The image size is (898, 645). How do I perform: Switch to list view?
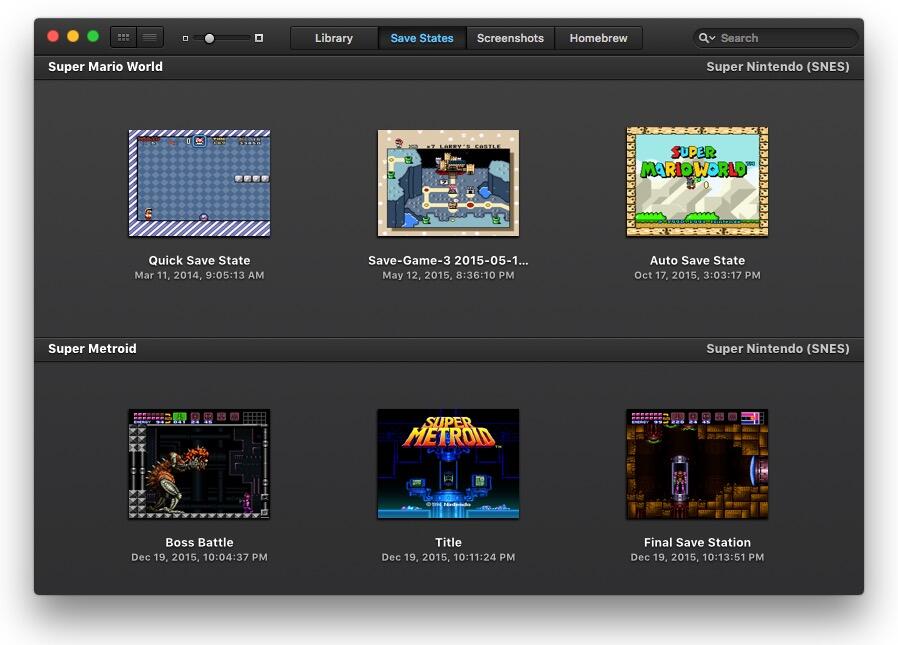click(149, 36)
